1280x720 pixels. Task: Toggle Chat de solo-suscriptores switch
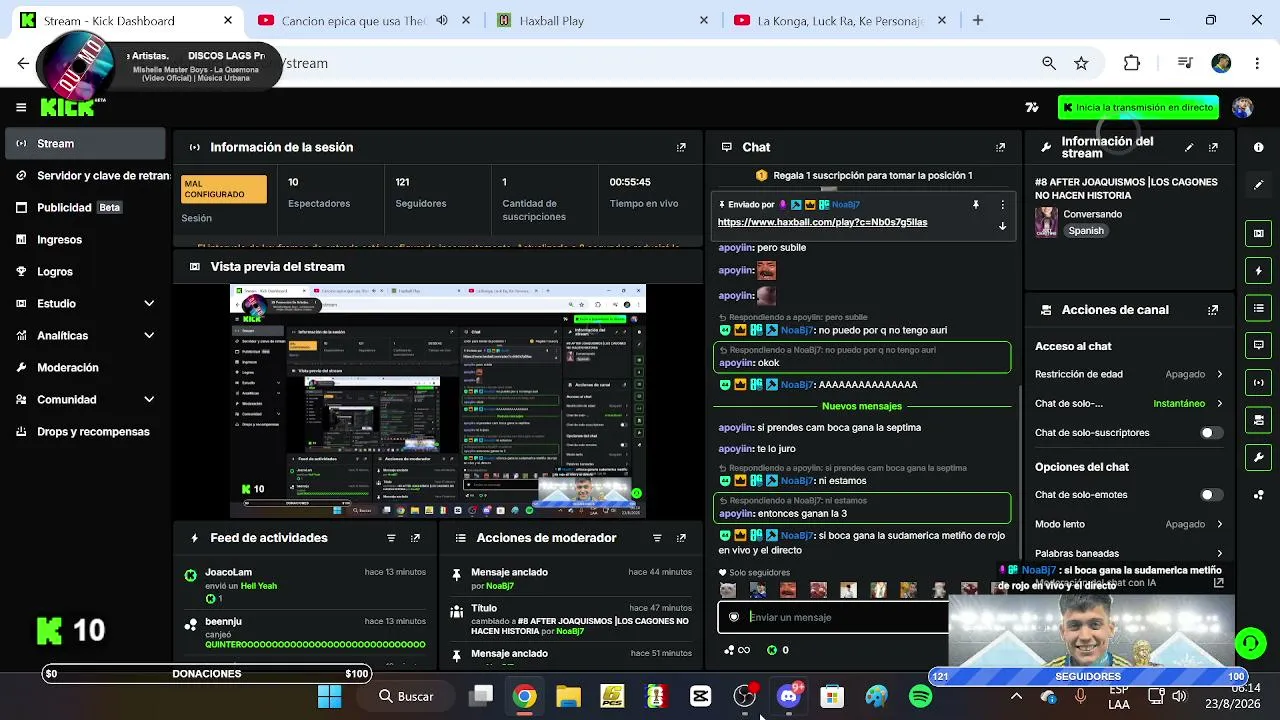[1211, 433]
